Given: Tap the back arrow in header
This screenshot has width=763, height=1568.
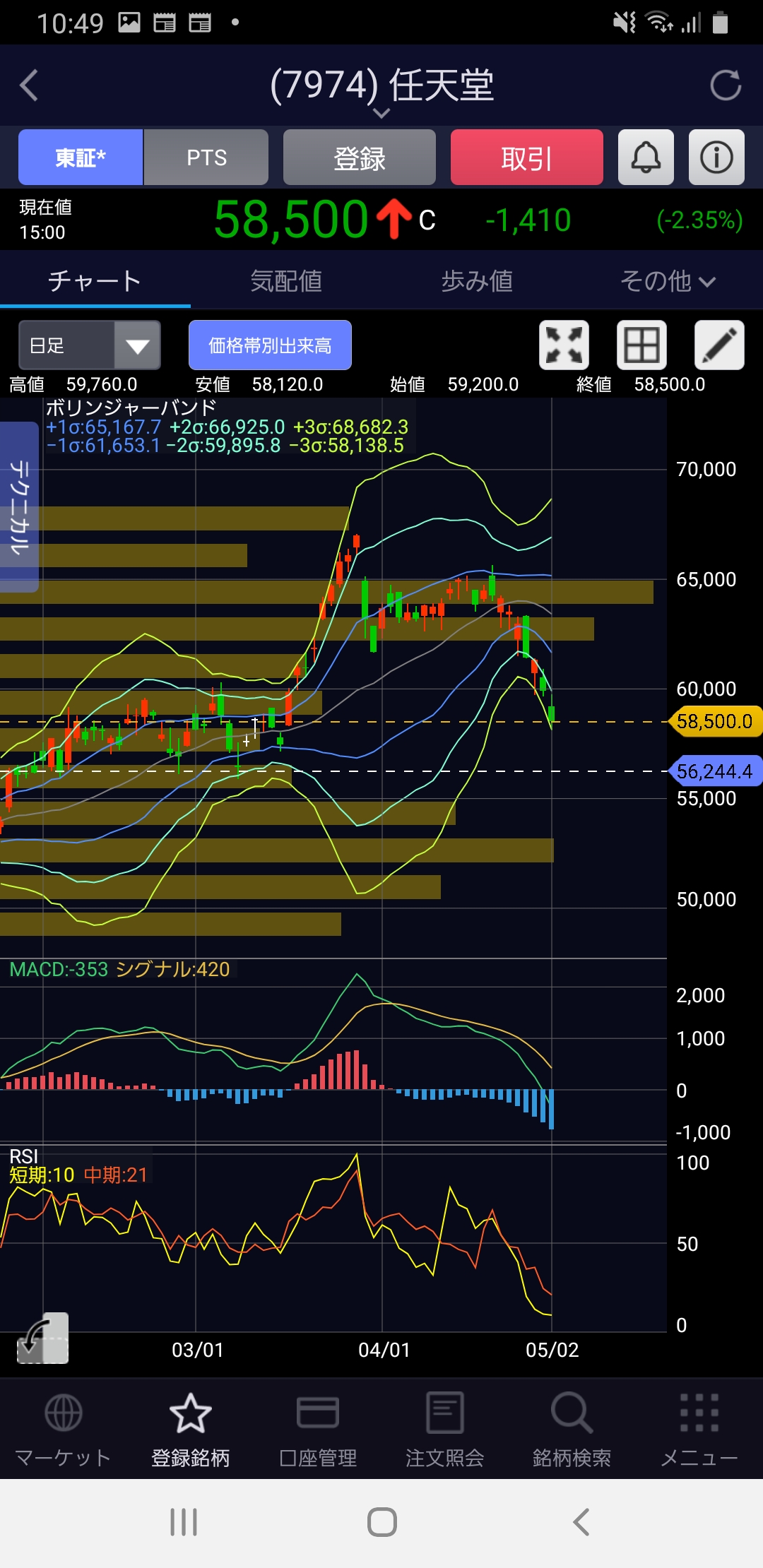Looking at the screenshot, I should pos(30,85).
